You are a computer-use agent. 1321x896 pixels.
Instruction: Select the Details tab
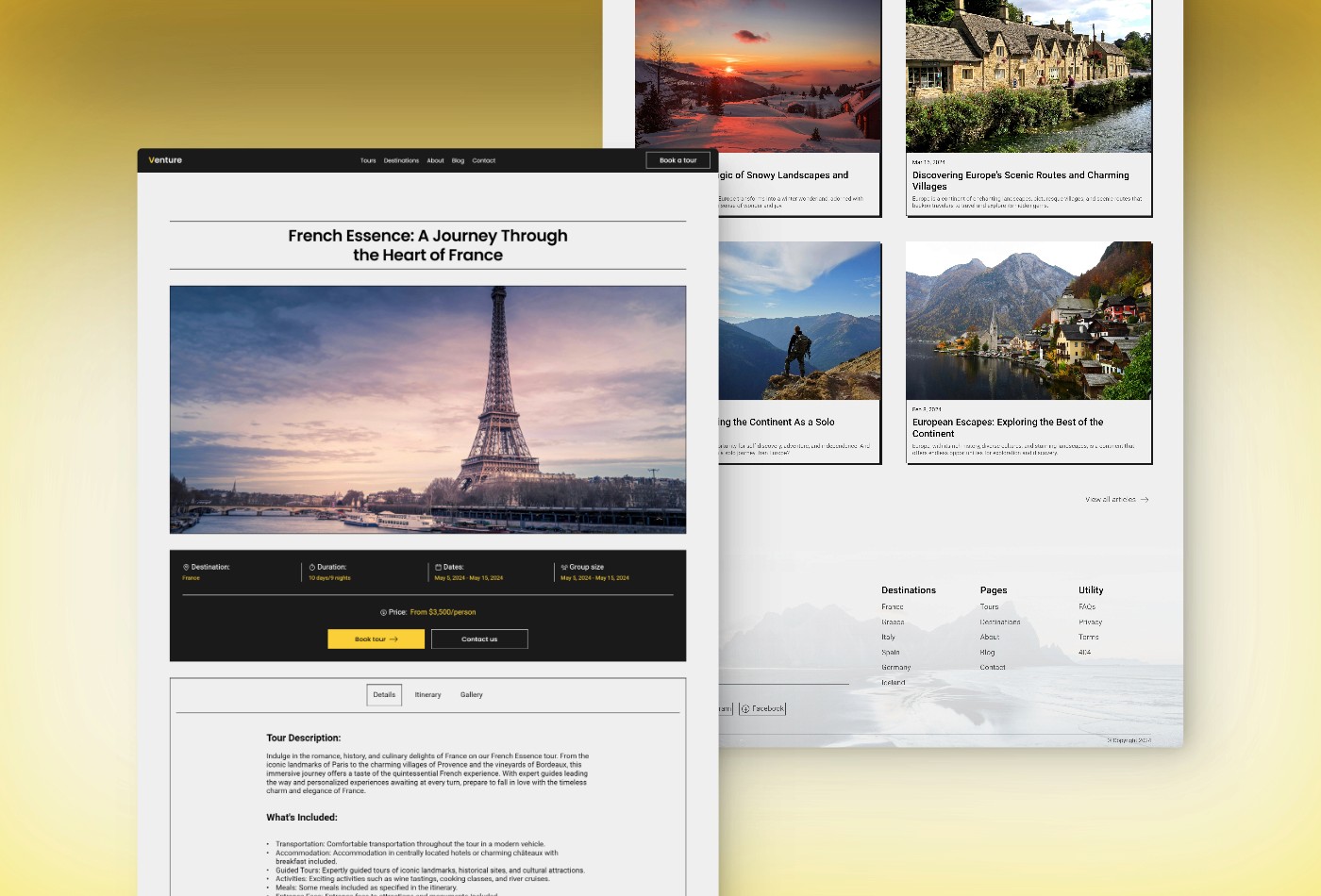(x=384, y=694)
